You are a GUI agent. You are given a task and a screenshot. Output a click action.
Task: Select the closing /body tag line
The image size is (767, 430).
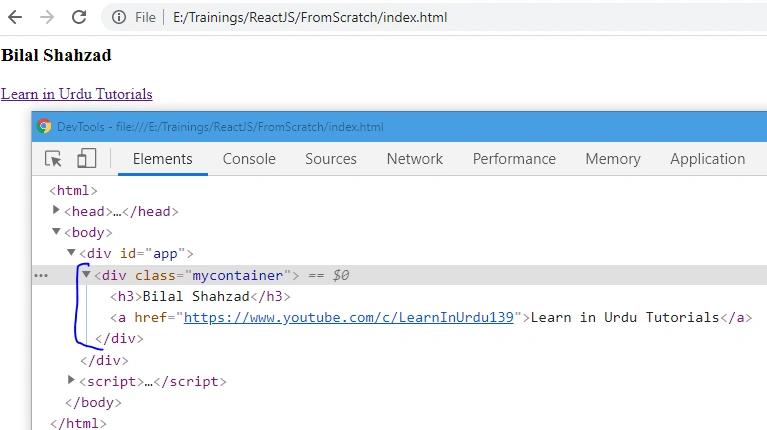point(93,403)
